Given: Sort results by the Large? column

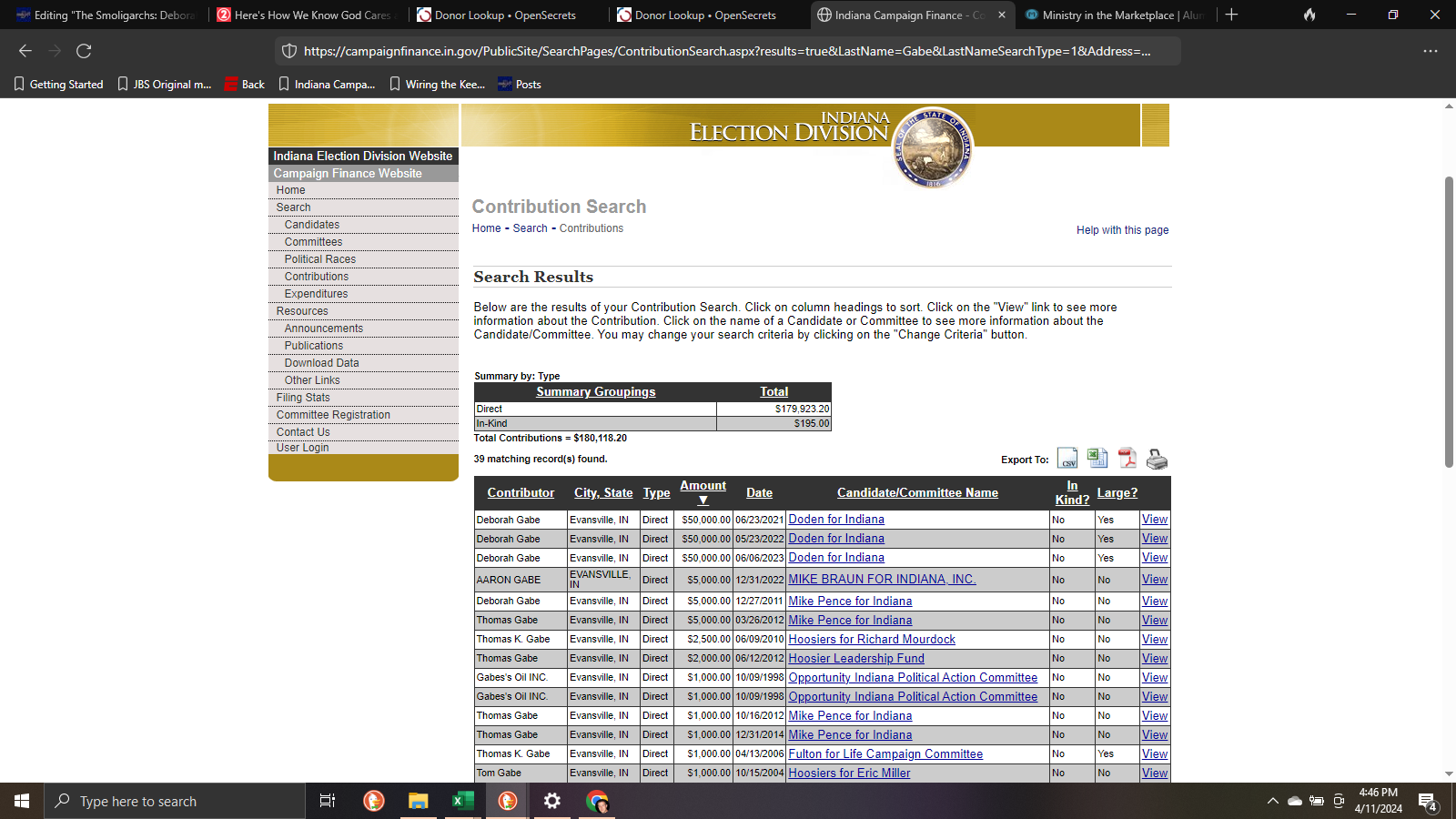Looking at the screenshot, I should (x=1117, y=493).
